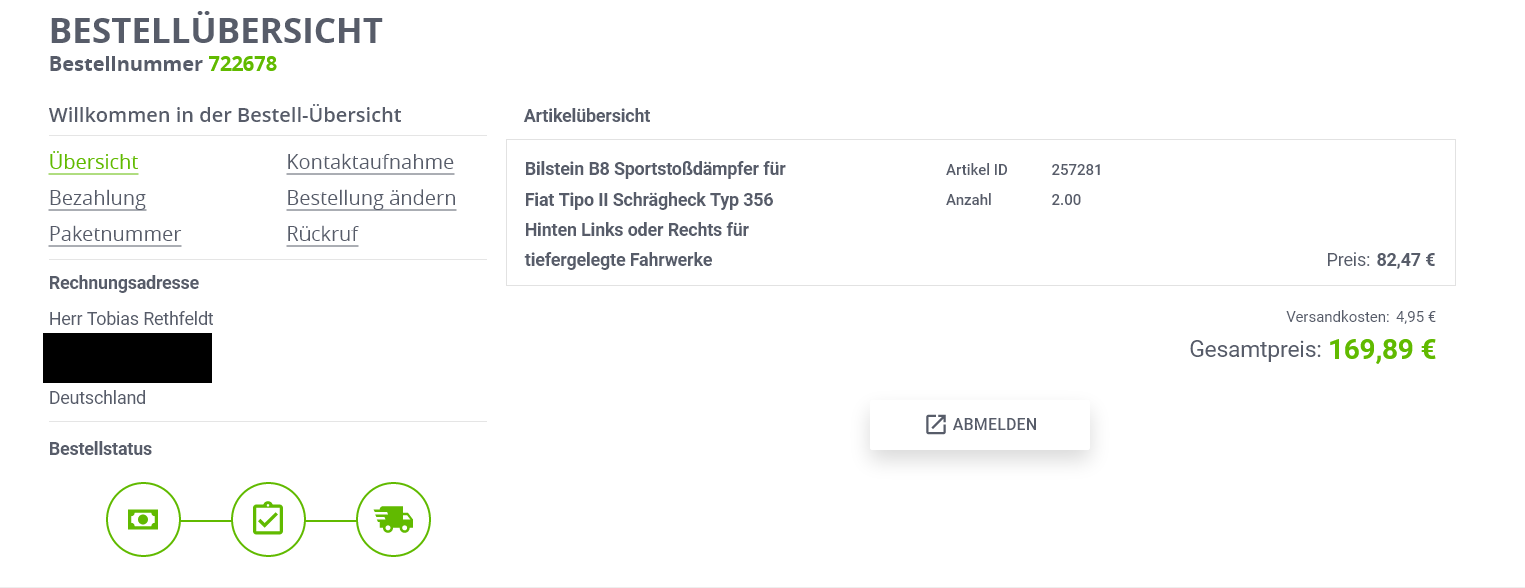
Task: Click the green Gesamtpreis 169,89 €
Action: [x=1382, y=350]
